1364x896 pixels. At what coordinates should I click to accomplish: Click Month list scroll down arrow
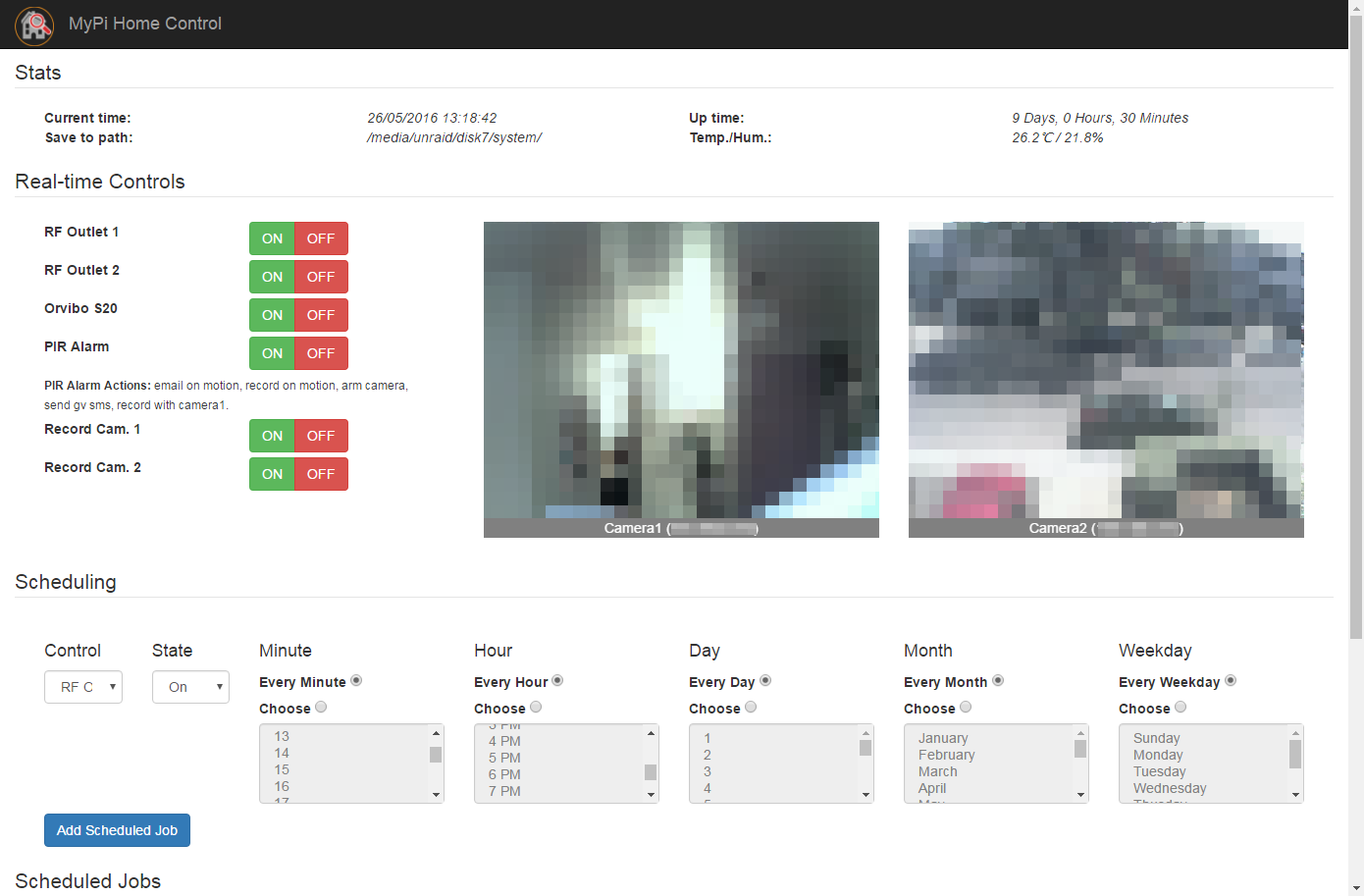1080,795
